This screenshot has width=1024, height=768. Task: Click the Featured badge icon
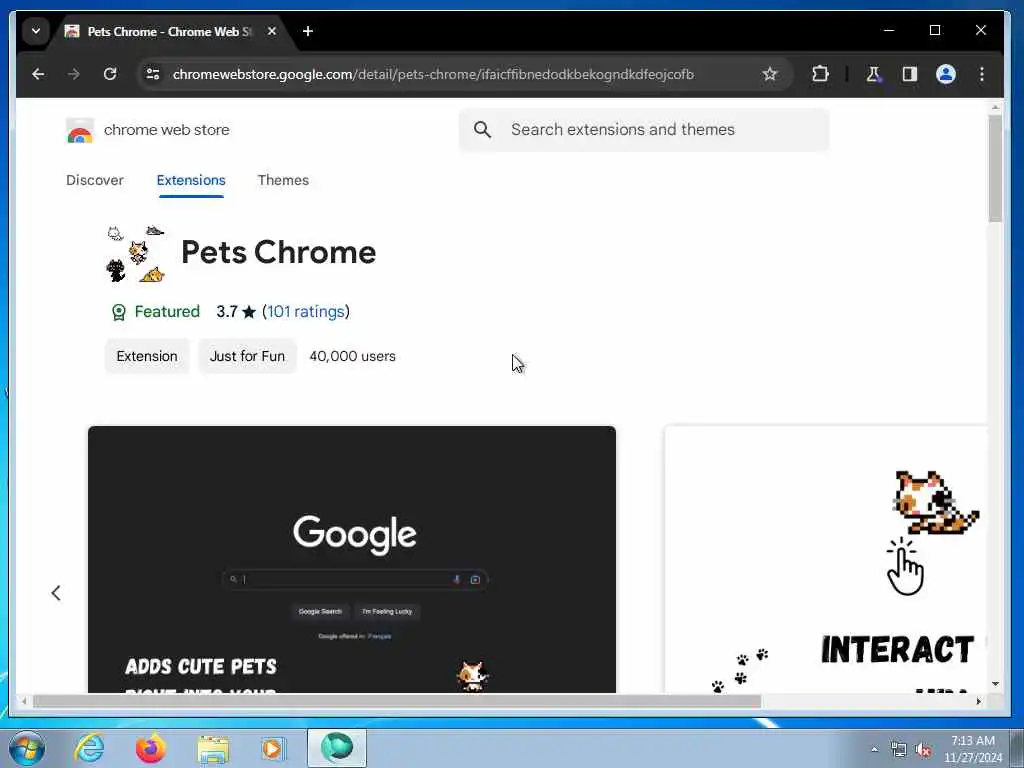point(118,312)
